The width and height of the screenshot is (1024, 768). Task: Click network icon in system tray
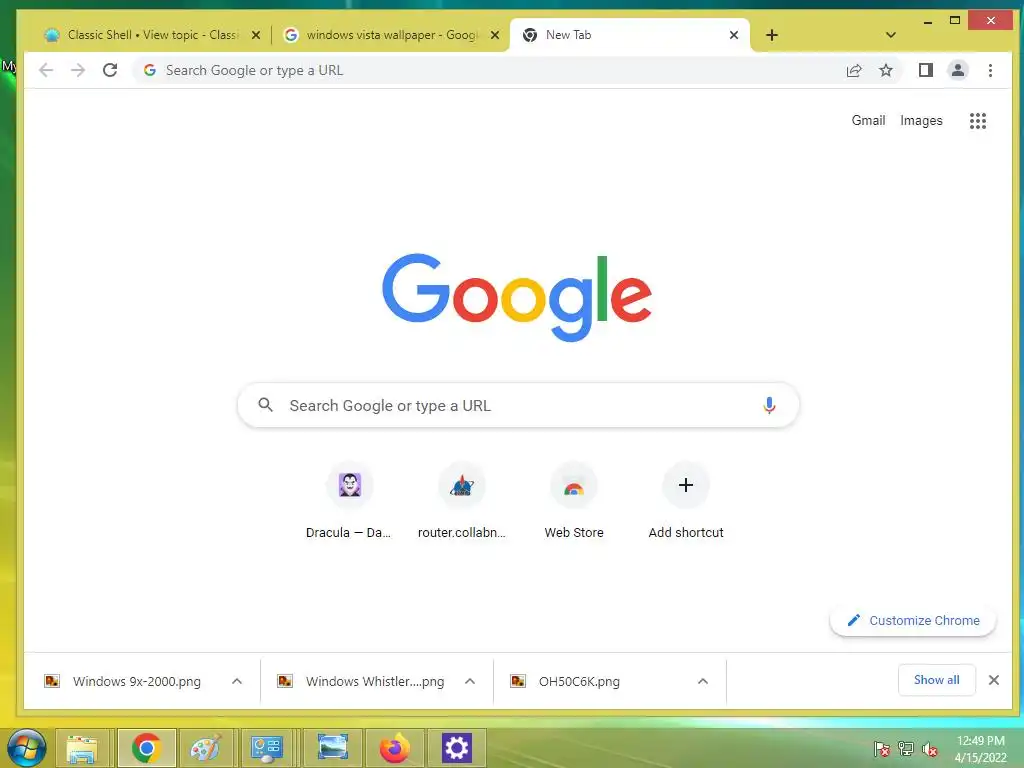tap(906, 748)
